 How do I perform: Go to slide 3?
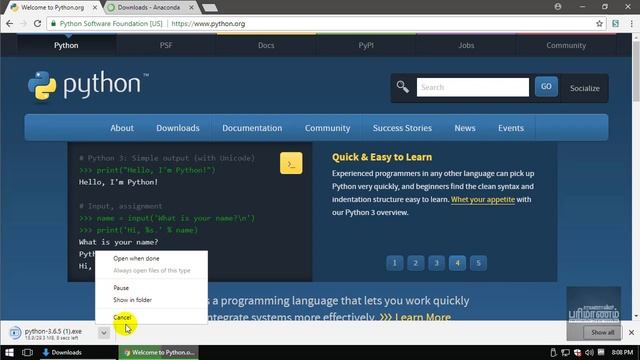click(436, 263)
